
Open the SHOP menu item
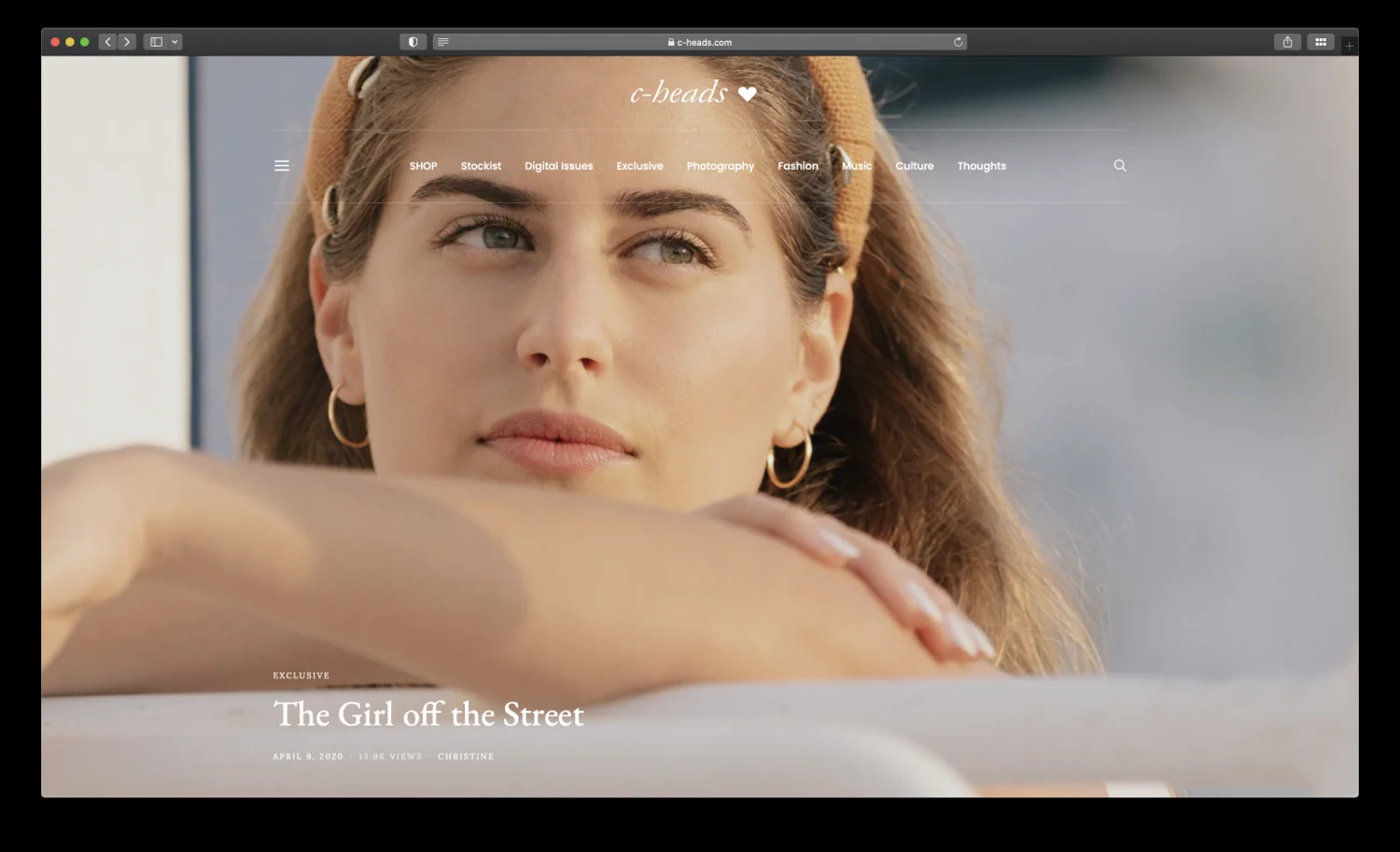point(423,166)
